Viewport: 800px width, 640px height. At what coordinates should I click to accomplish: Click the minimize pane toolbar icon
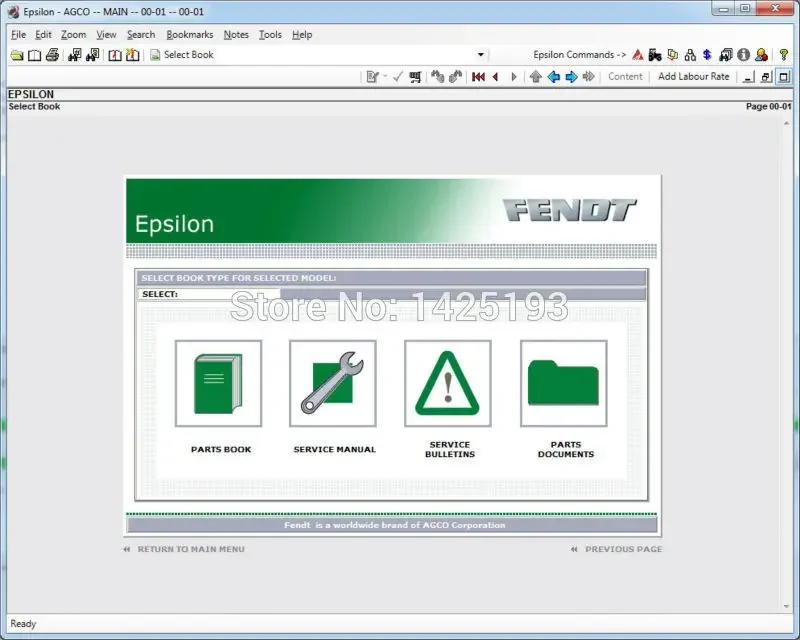(x=748, y=77)
